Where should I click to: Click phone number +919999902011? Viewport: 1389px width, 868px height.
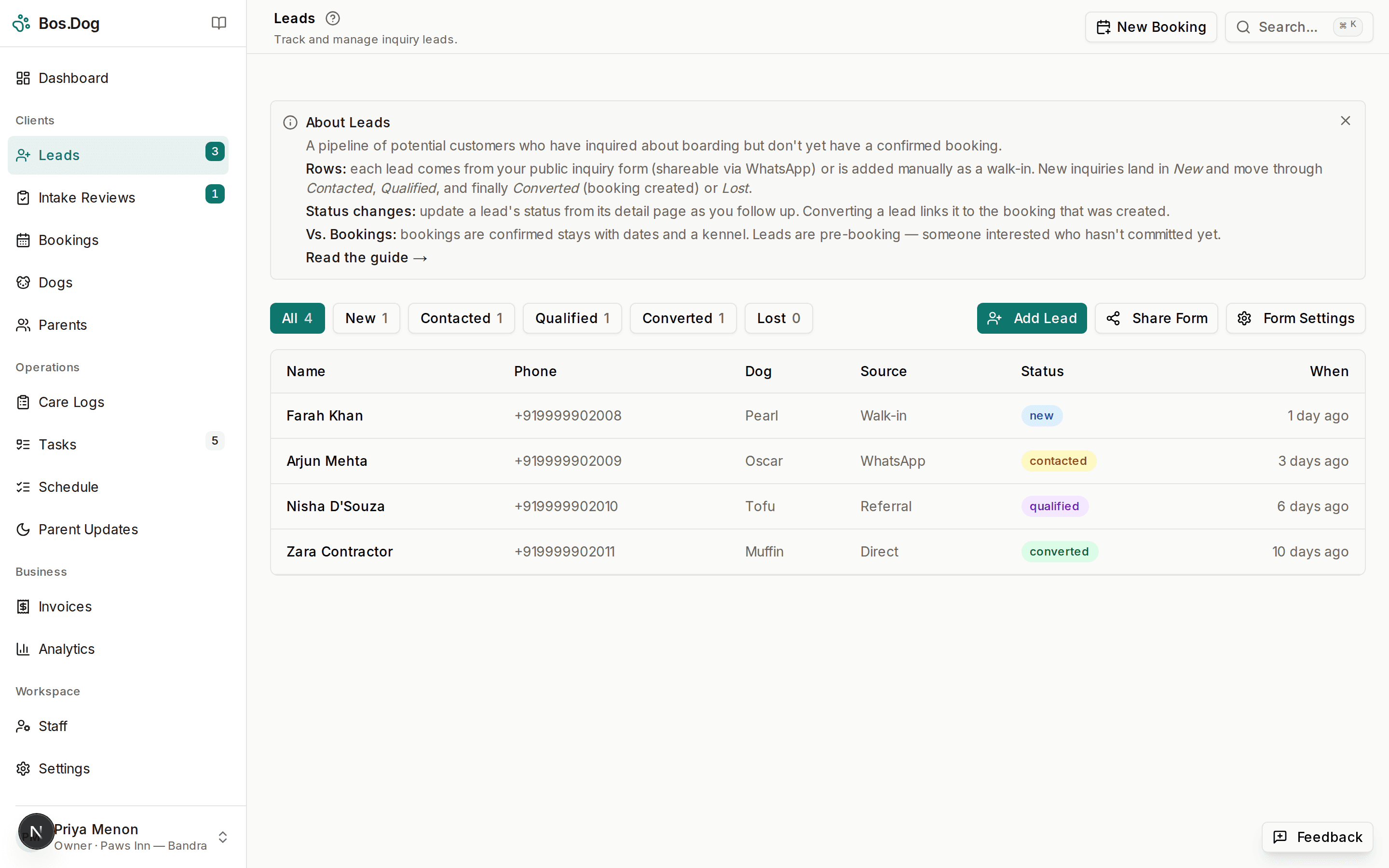tap(564, 552)
